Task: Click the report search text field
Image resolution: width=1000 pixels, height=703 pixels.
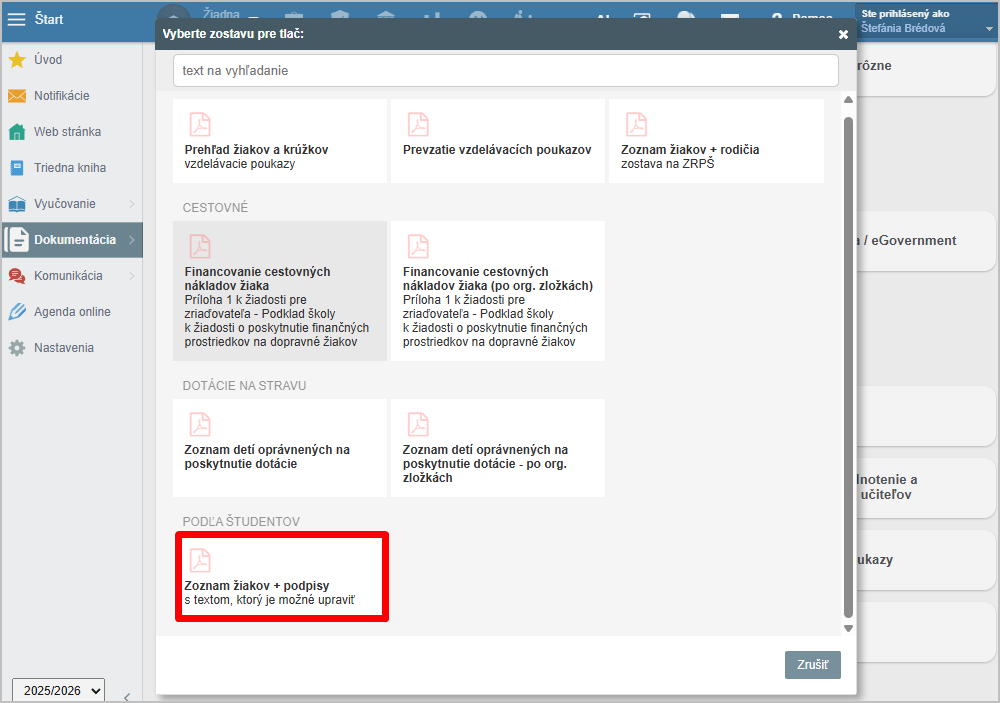Action: tap(505, 71)
